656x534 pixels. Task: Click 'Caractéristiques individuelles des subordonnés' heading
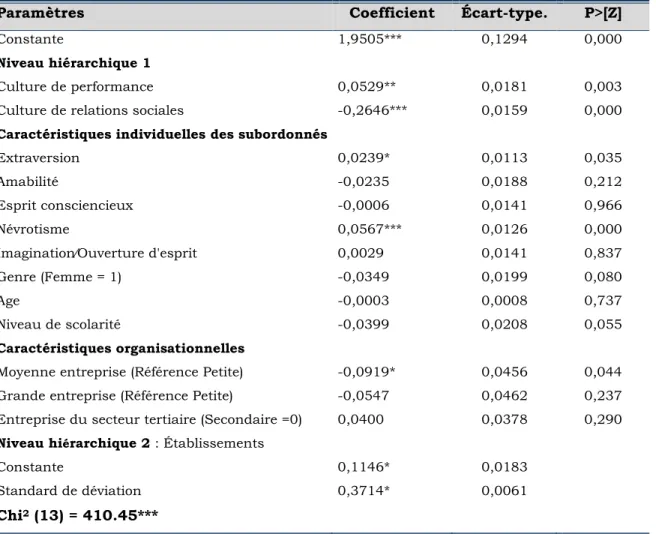click(163, 134)
